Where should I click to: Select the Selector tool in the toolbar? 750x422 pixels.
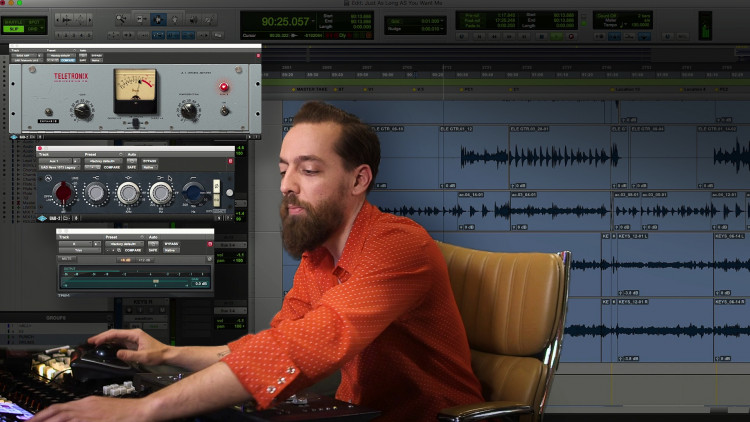click(158, 20)
